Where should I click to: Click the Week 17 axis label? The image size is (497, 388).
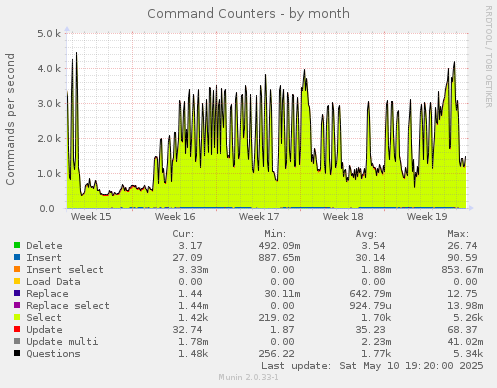(x=259, y=217)
